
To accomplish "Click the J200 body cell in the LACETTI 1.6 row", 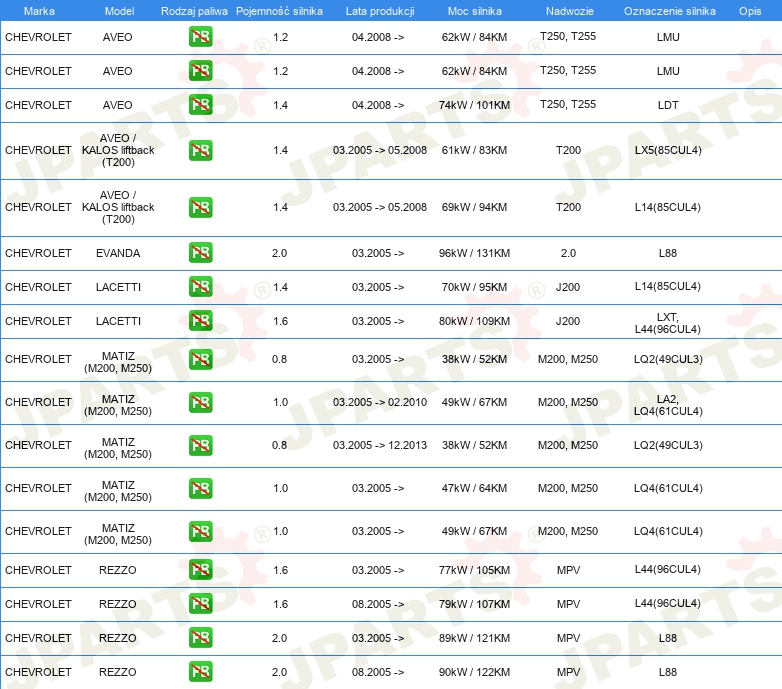I will [x=568, y=321].
